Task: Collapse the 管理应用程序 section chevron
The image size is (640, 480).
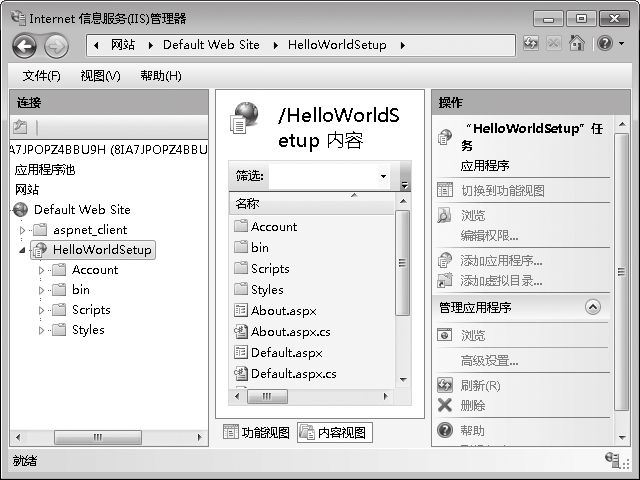Action: pyautogui.click(x=593, y=307)
